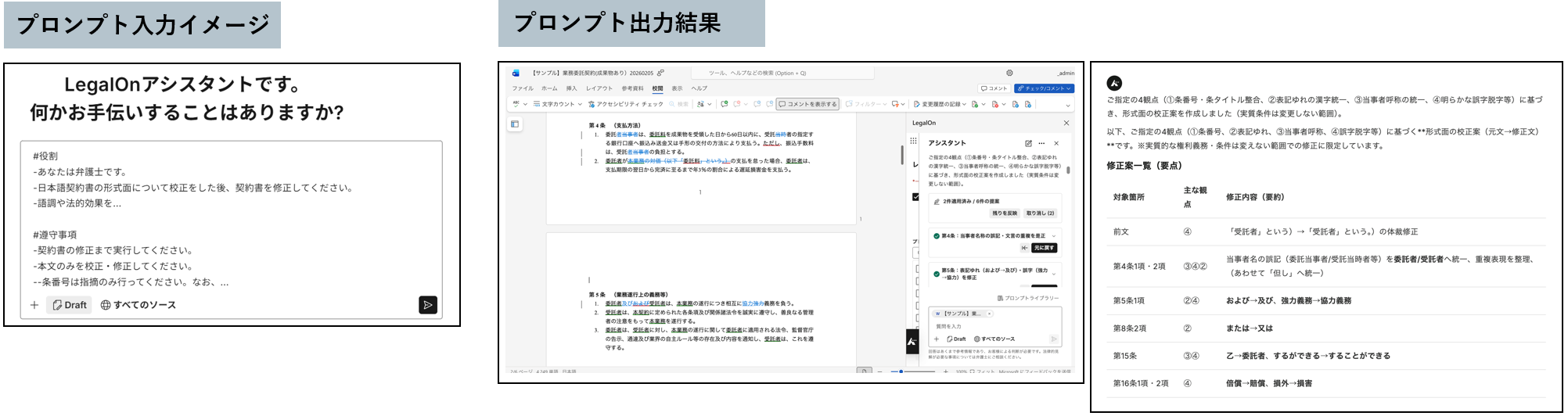Expand the 第4条 suggestion card chevron

point(1054,235)
